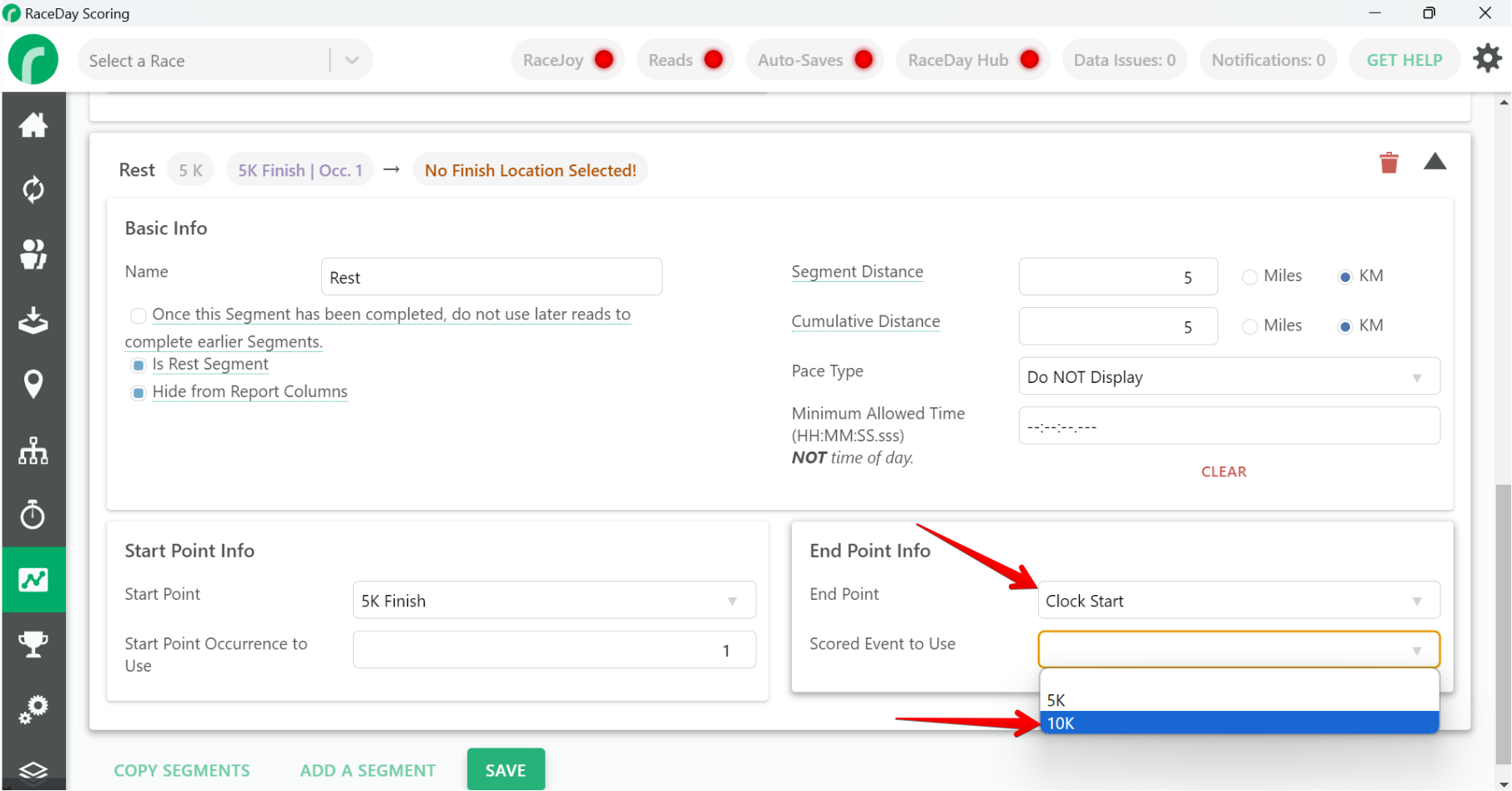Click the 'No Finish Location Selected!' warning chip
The image size is (1512, 791).
click(530, 170)
